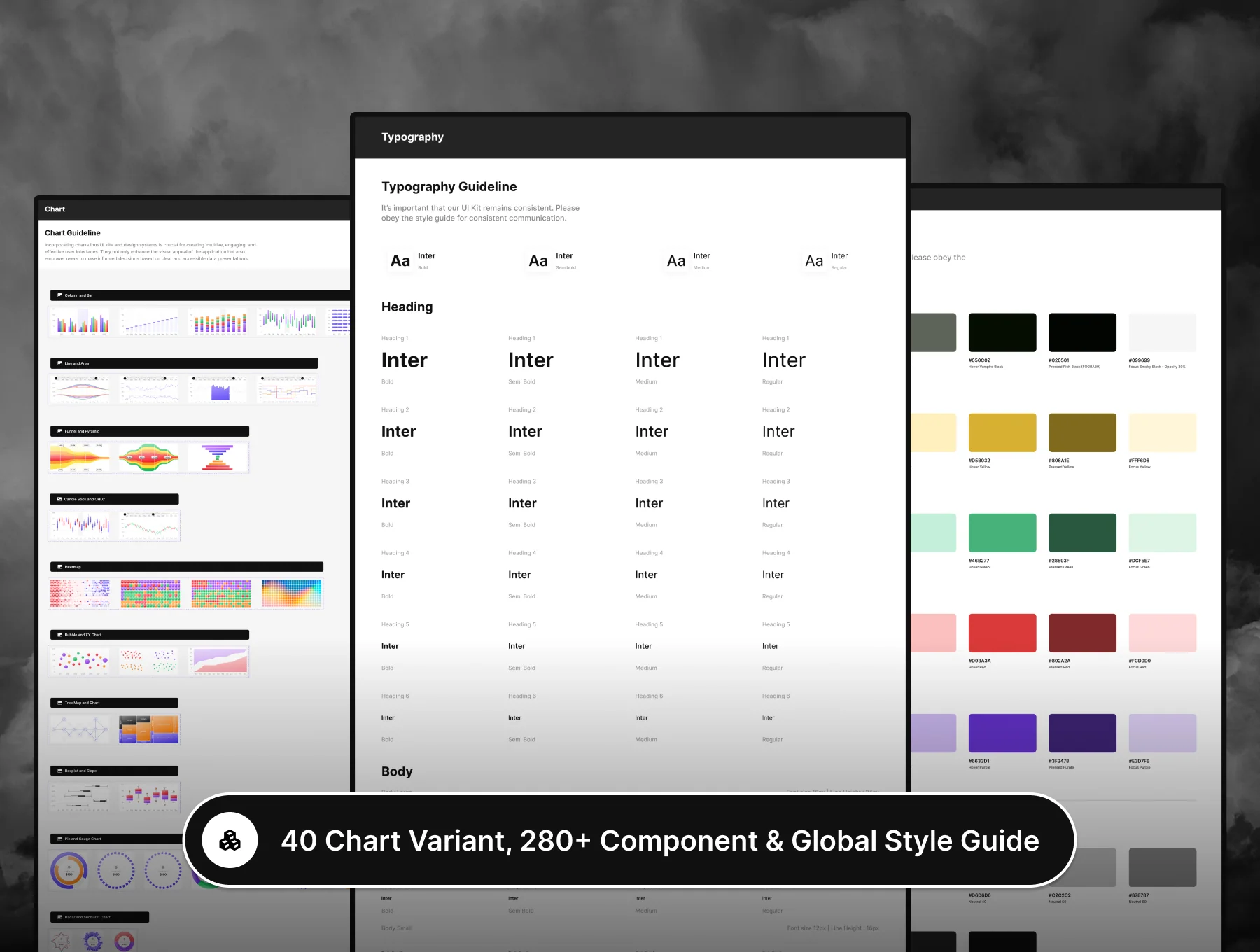The image size is (1260, 952).
Task: Select the #050C02 Hover Vampire Black swatch
Action: [x=1002, y=332]
